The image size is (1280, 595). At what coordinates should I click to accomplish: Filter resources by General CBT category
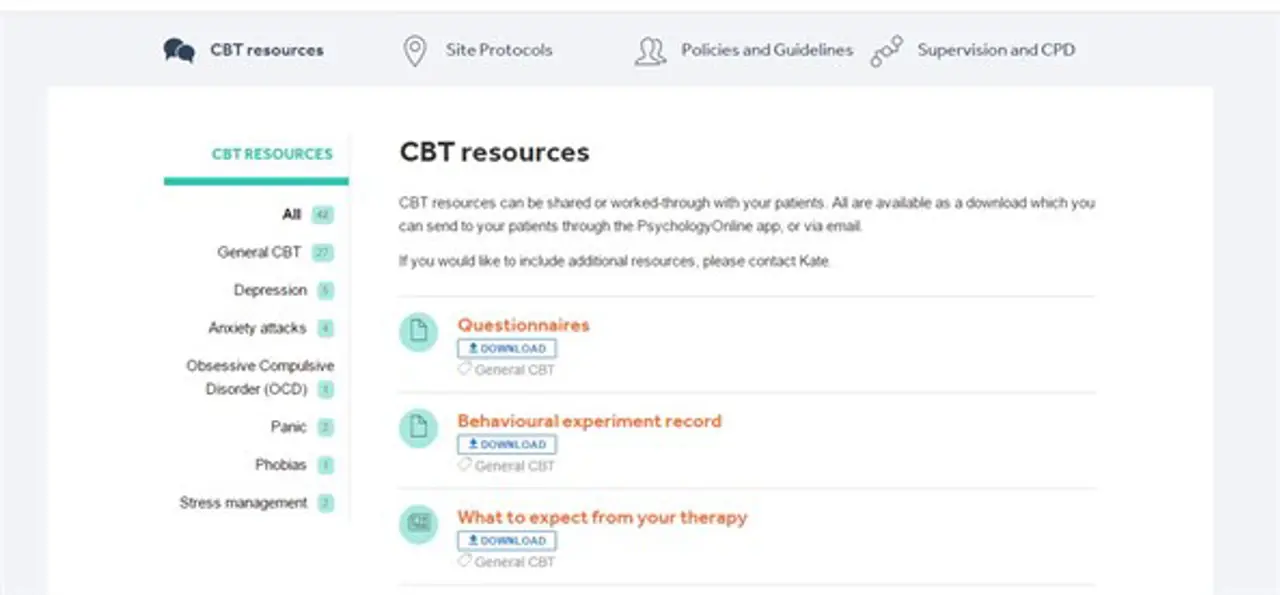(259, 252)
